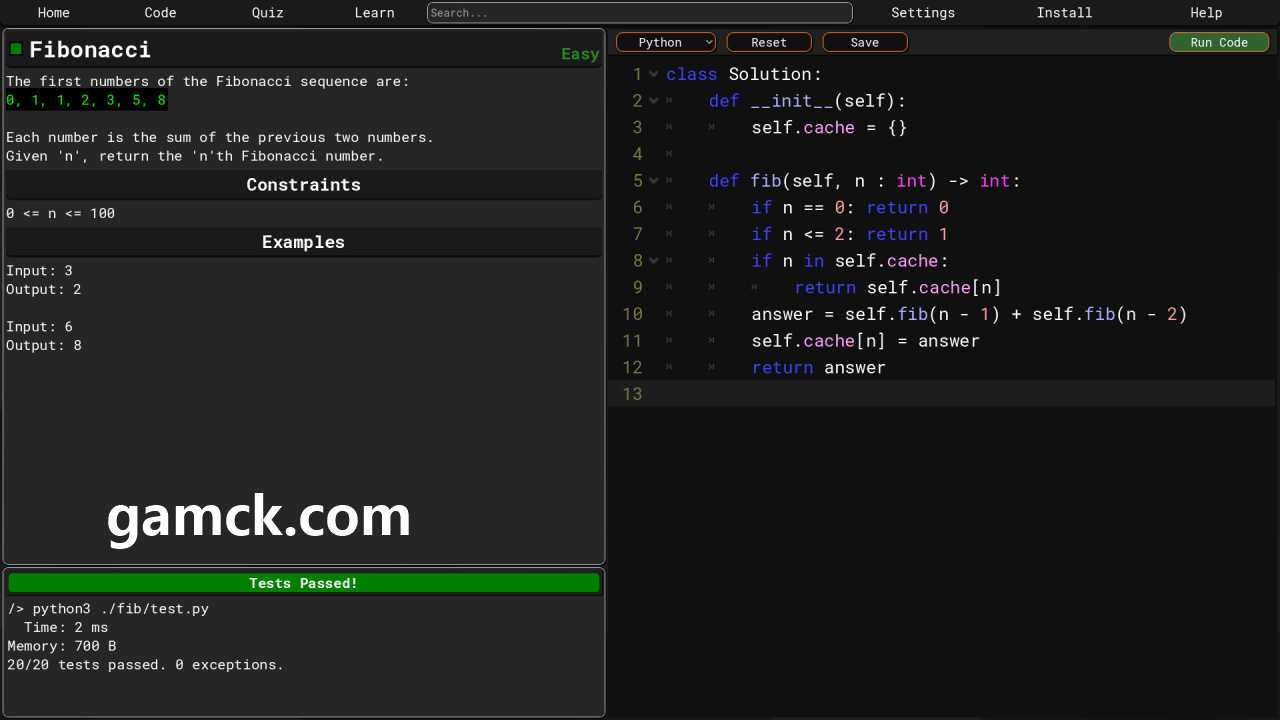The image size is (1280, 720).
Task: Click the 'python3 ./fib/test.py' command line
Action: coord(108,608)
